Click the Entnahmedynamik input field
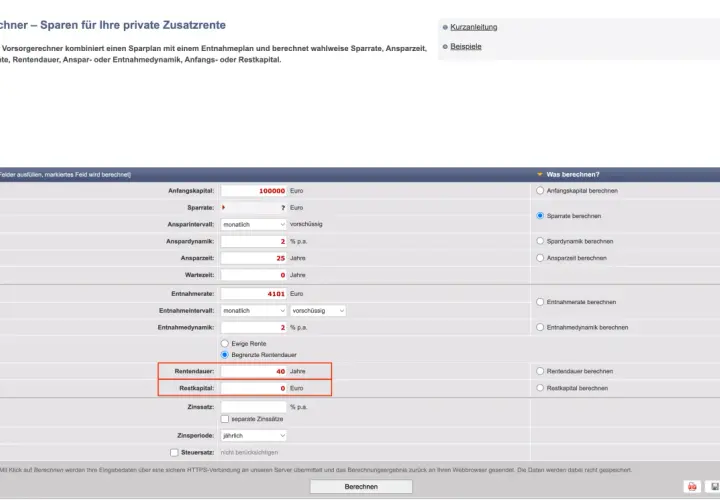Viewport: 720px width, 500px height. point(253,327)
